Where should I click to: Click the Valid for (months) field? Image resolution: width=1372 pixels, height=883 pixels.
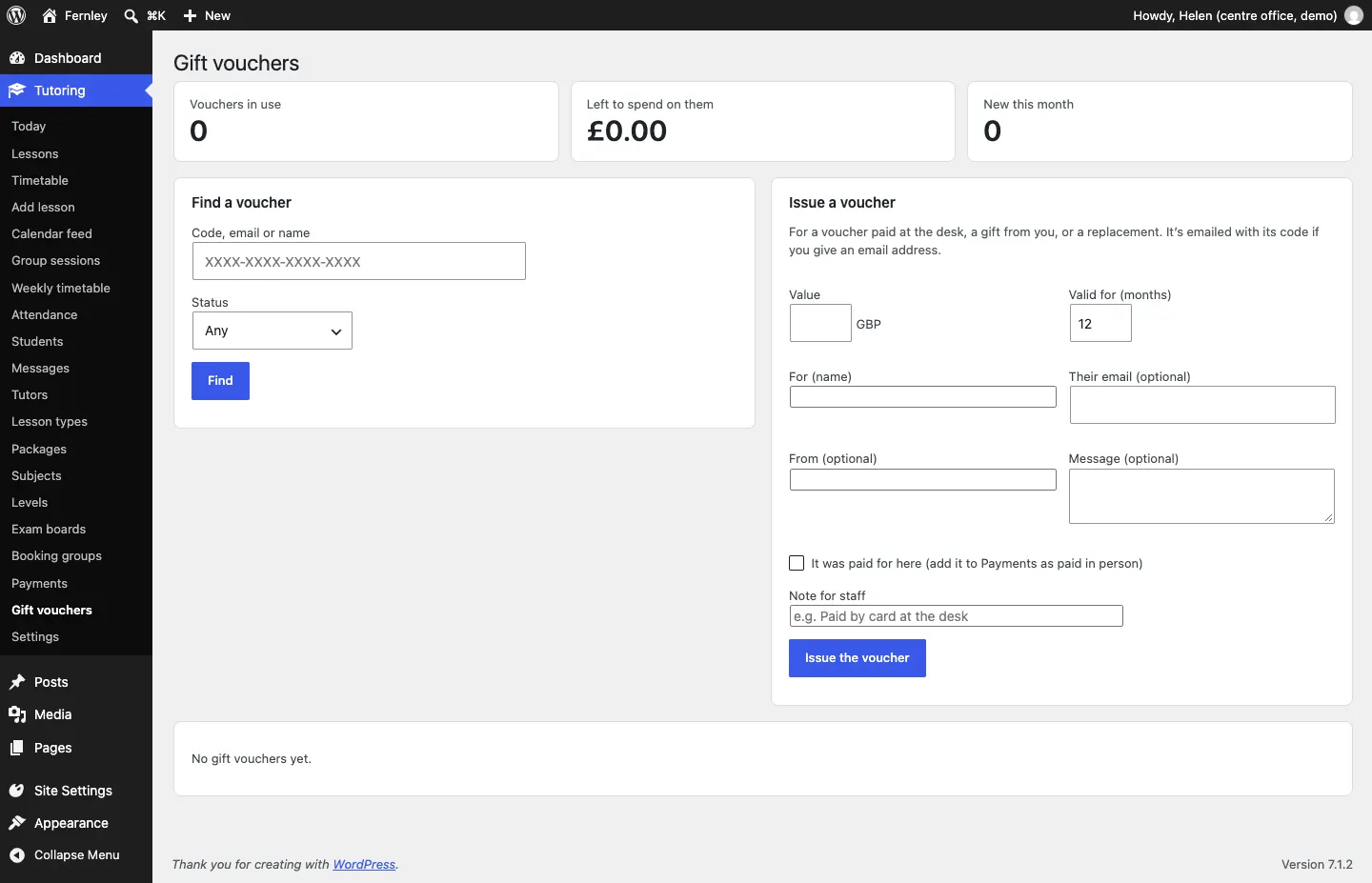tap(1100, 323)
